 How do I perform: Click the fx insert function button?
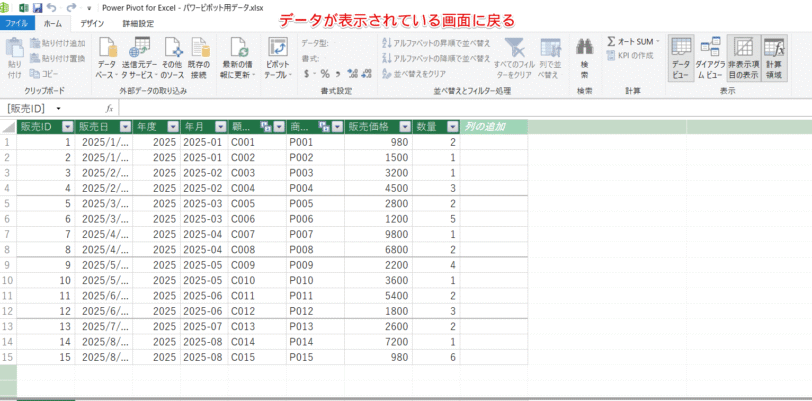click(109, 108)
